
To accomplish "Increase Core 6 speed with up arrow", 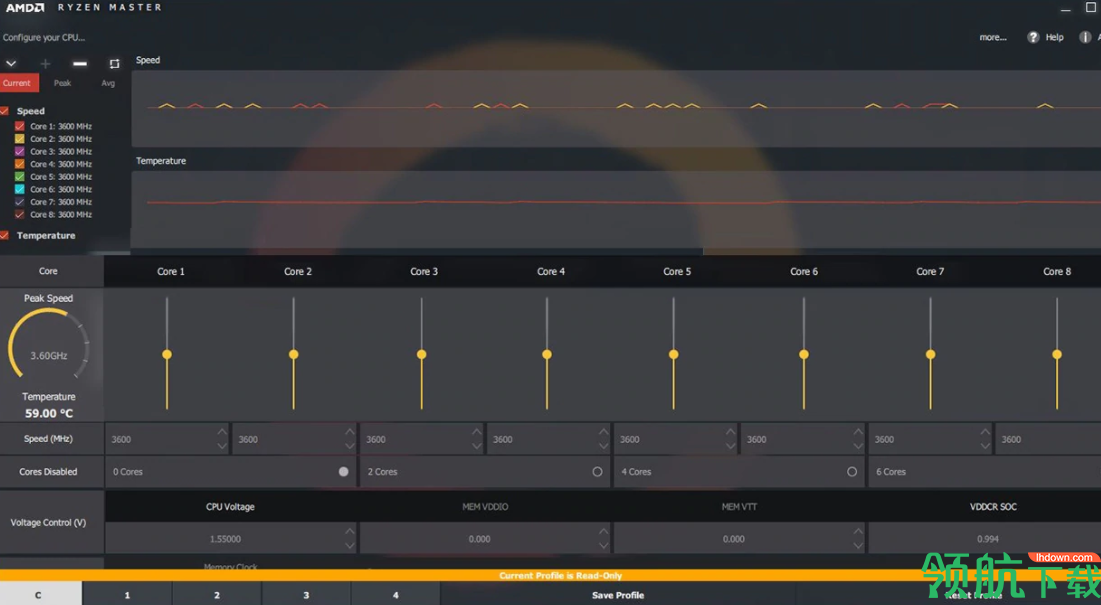I will (858, 432).
